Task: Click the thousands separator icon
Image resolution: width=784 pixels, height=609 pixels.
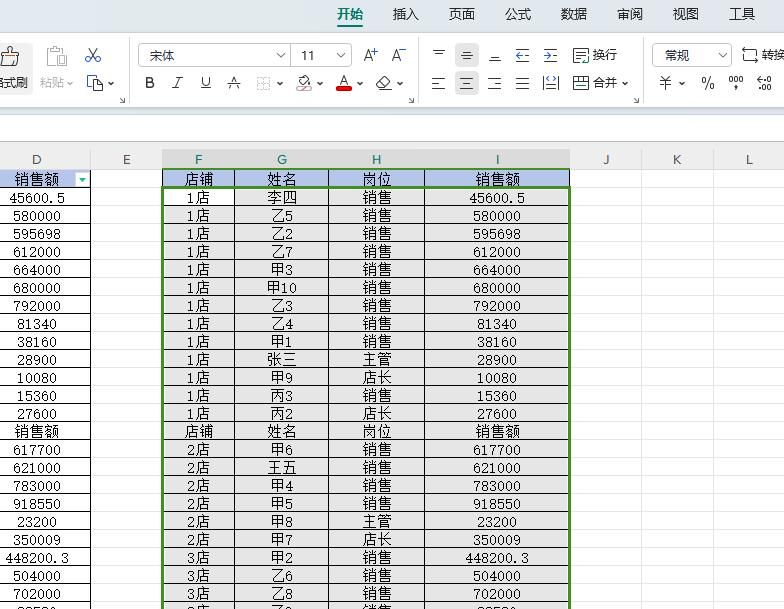Action: (x=736, y=83)
